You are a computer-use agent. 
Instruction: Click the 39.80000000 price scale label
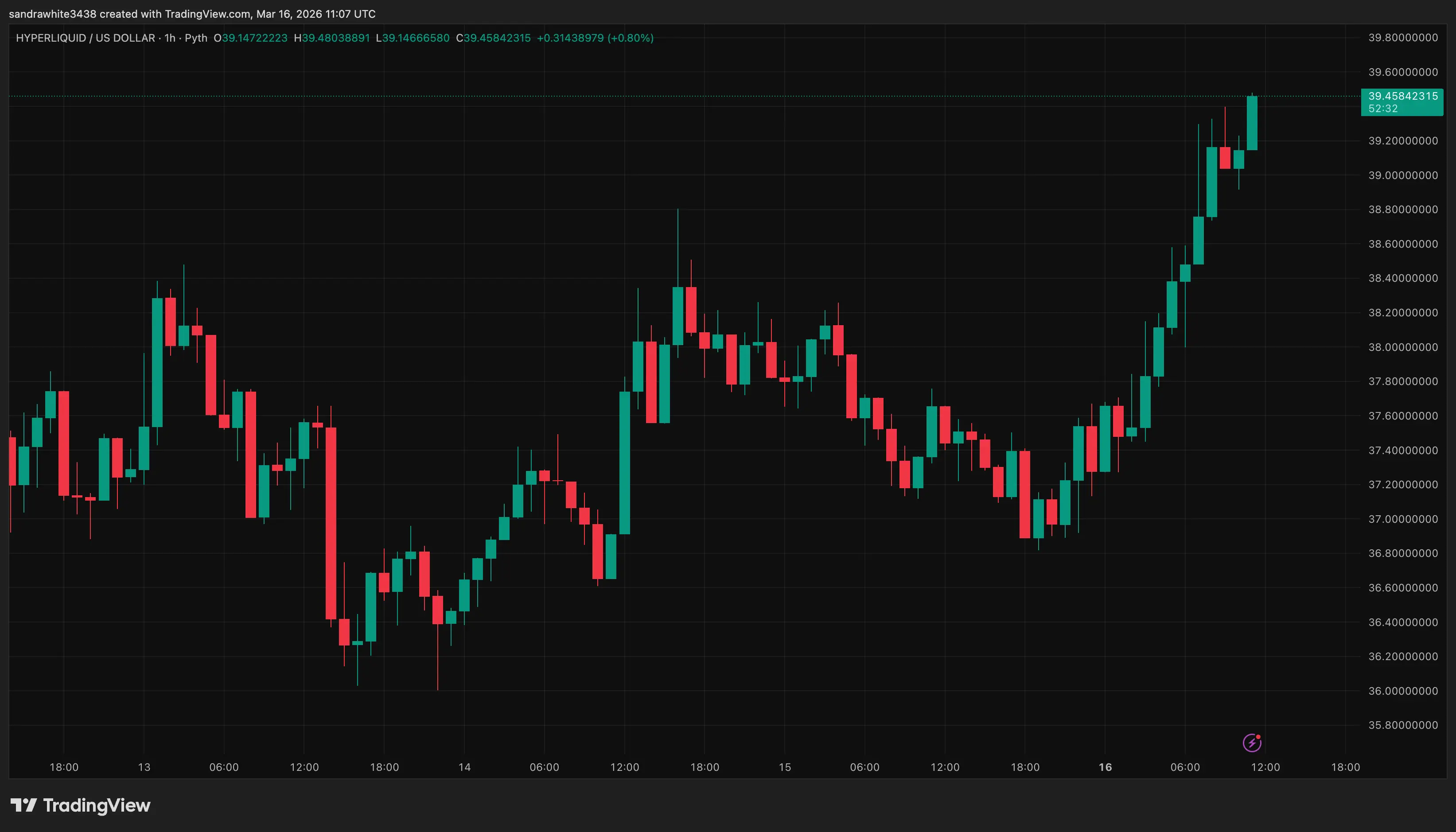click(1403, 38)
